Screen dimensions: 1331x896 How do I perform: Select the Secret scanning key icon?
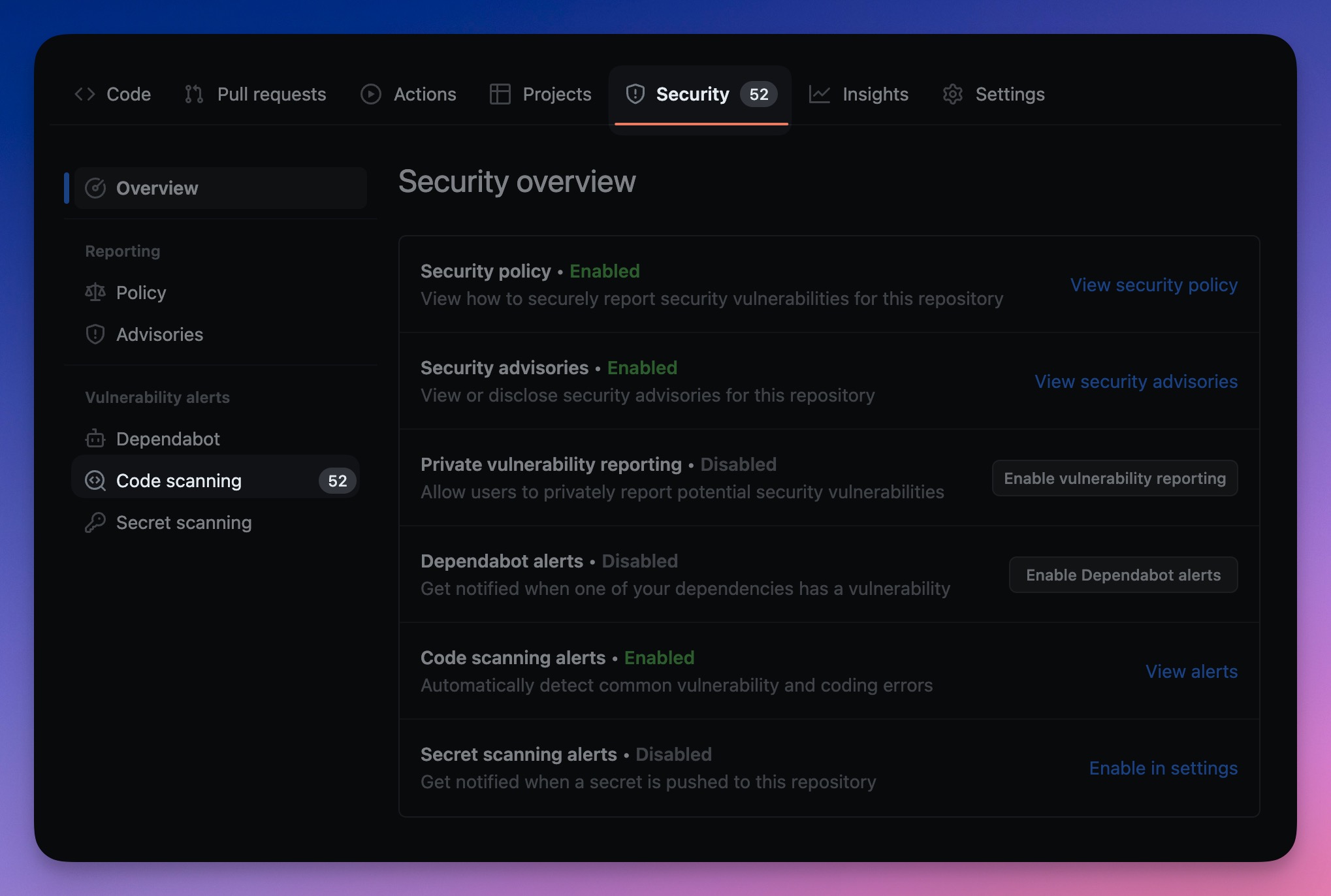pyautogui.click(x=95, y=522)
